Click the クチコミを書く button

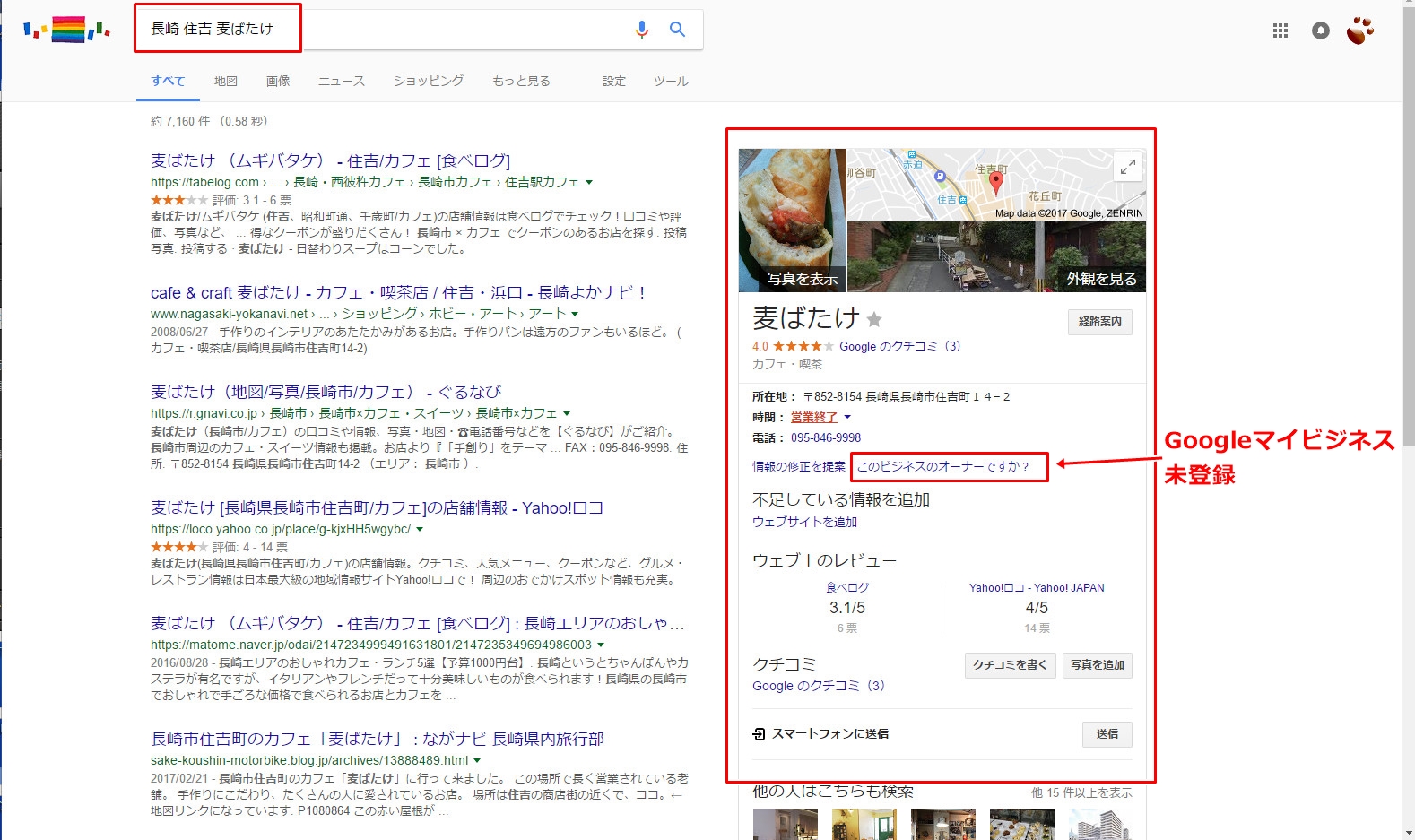(x=1011, y=665)
